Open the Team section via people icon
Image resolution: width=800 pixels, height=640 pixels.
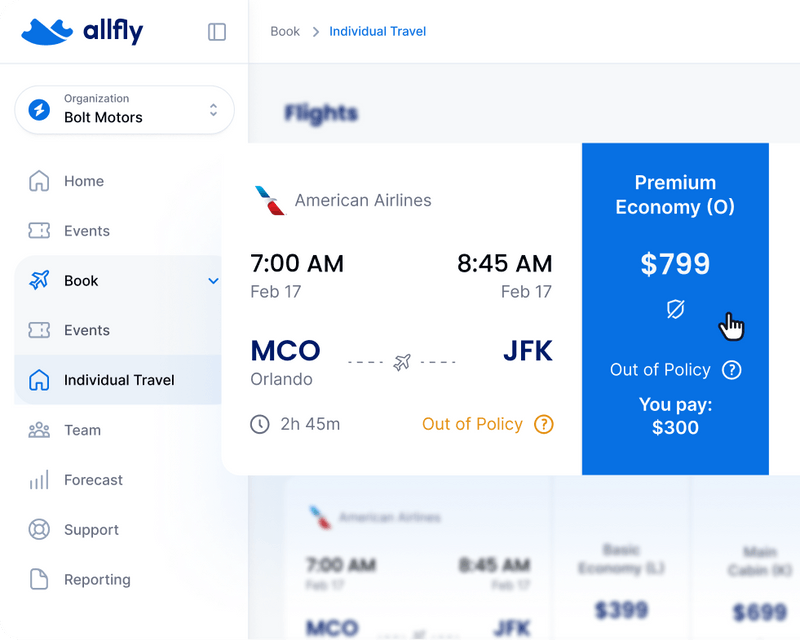tap(40, 430)
